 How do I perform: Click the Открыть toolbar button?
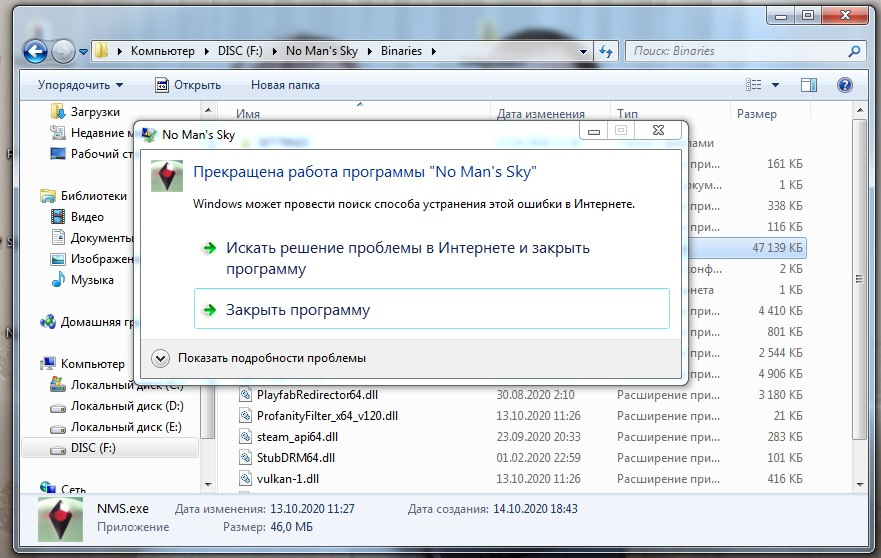pyautogui.click(x=188, y=85)
